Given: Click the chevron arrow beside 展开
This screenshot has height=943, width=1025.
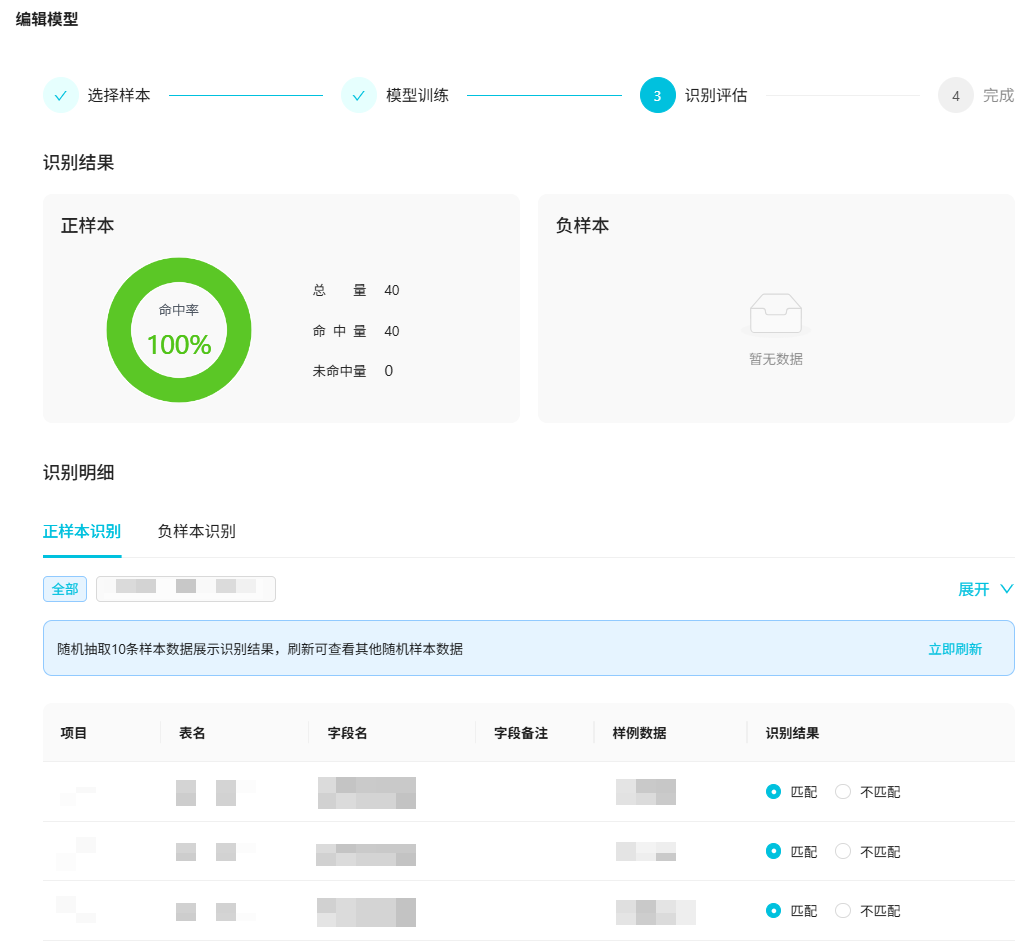Looking at the screenshot, I should pyautogui.click(x=1007, y=589).
